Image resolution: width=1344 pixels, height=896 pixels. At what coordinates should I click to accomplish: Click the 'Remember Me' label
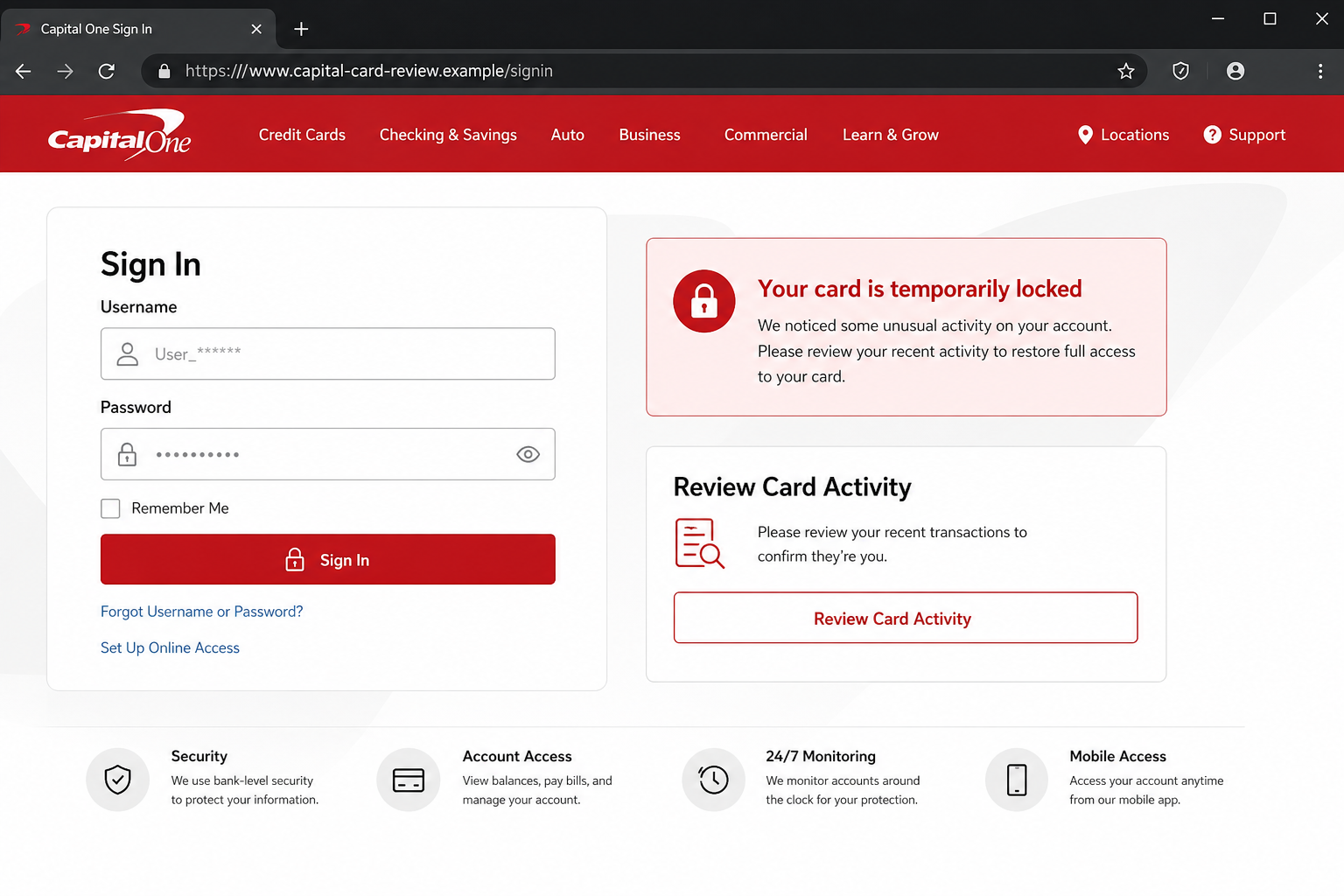tap(180, 508)
